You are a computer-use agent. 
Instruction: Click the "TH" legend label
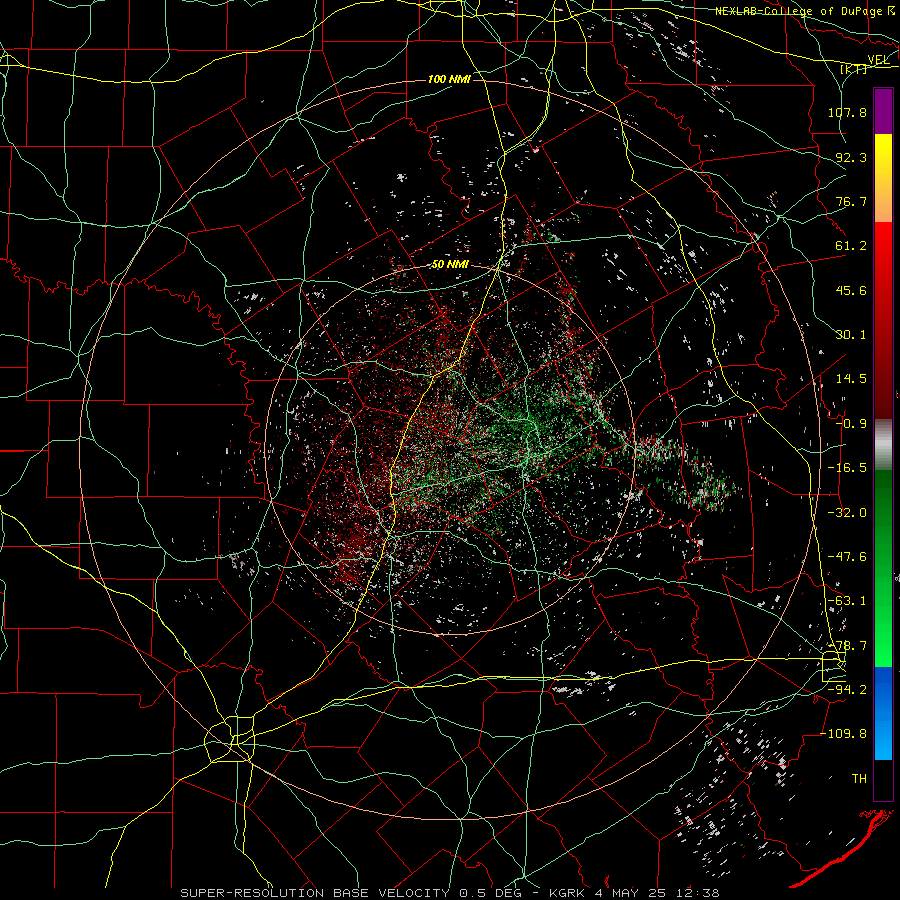pyautogui.click(x=859, y=779)
